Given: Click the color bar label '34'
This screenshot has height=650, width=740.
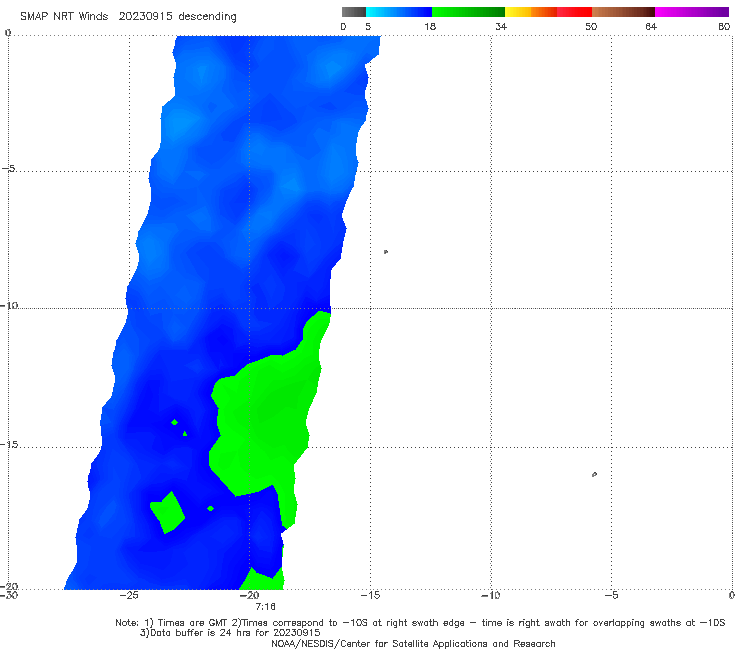Looking at the screenshot, I should coord(501,26).
